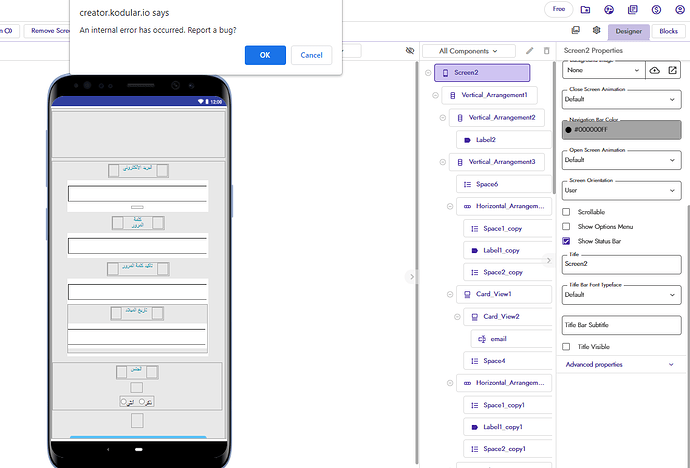
Task: Open the project settings gear icon
Action: point(597,32)
